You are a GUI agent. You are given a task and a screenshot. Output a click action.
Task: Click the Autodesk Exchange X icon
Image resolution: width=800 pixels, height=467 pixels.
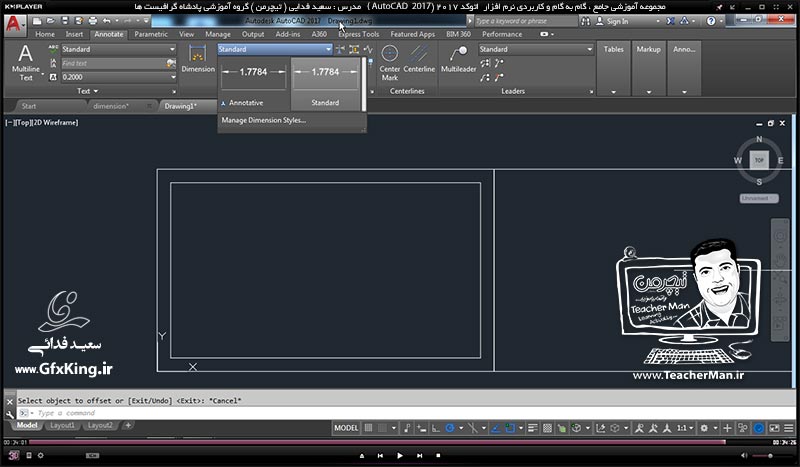click(x=670, y=21)
